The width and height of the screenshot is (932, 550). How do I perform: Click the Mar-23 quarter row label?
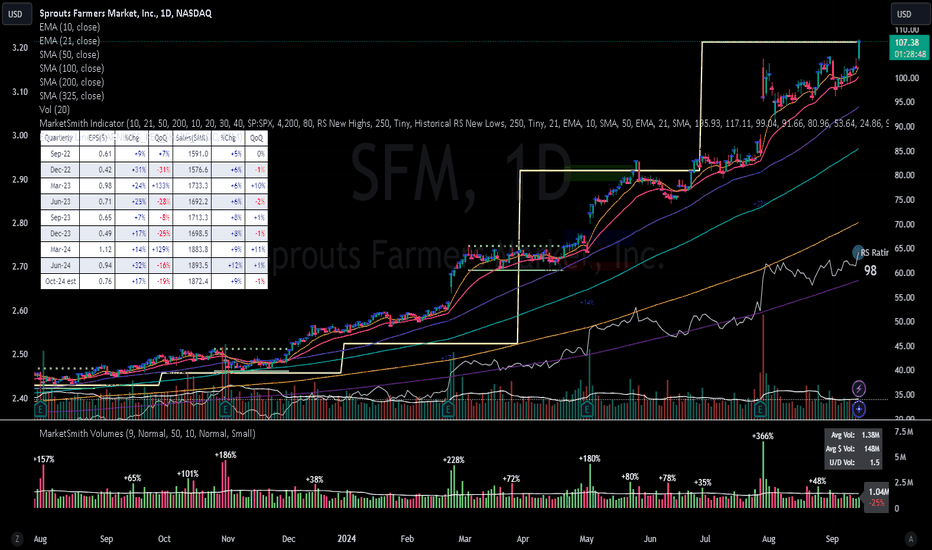point(59,186)
